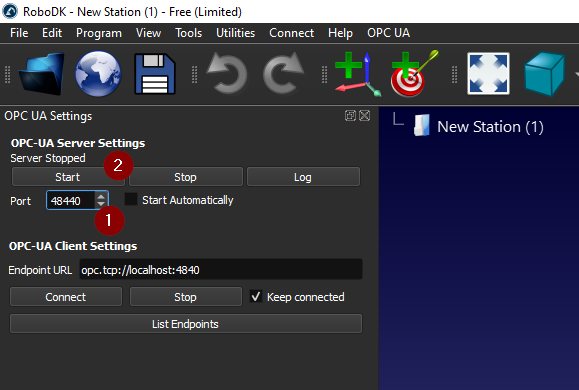The width and height of the screenshot is (579, 390).
Task: Click the Endpoint URL field
Action: pos(221,270)
